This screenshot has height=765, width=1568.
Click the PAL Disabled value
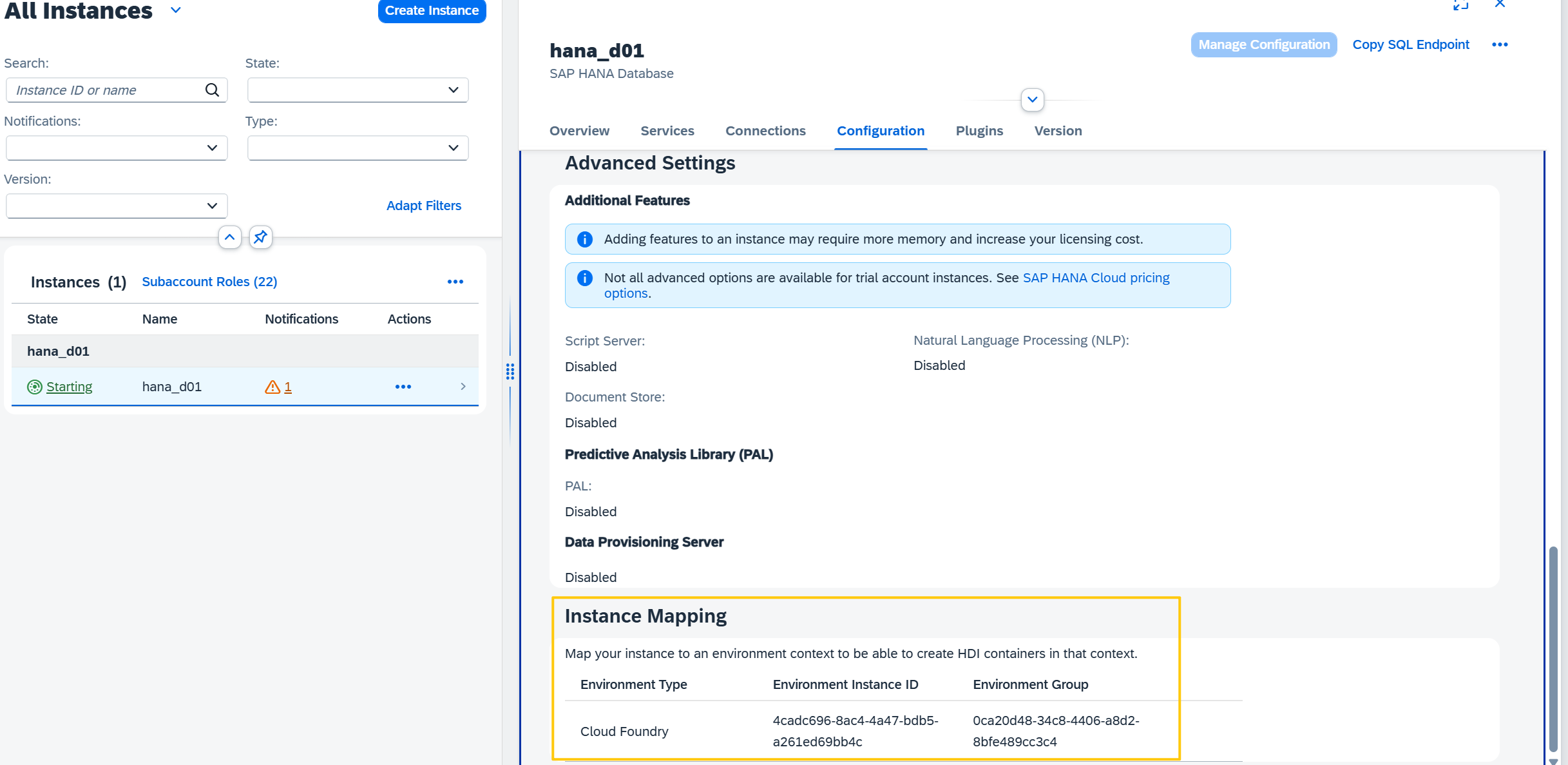click(591, 512)
